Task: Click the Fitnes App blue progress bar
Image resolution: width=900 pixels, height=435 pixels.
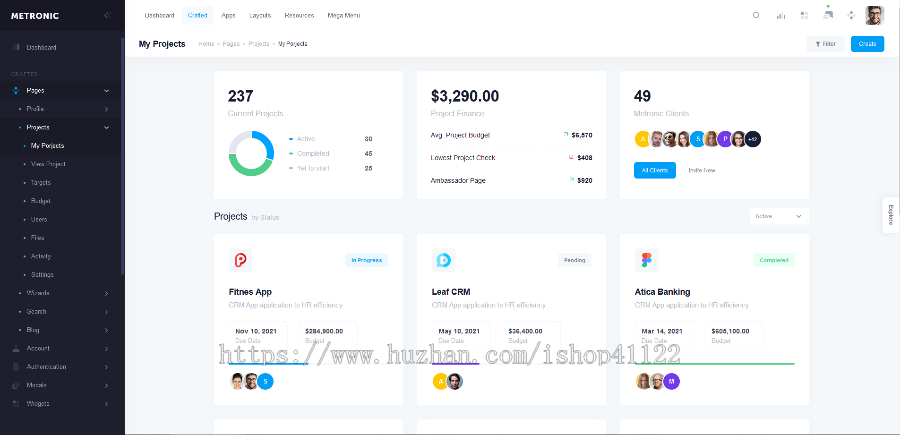Action: pos(268,363)
